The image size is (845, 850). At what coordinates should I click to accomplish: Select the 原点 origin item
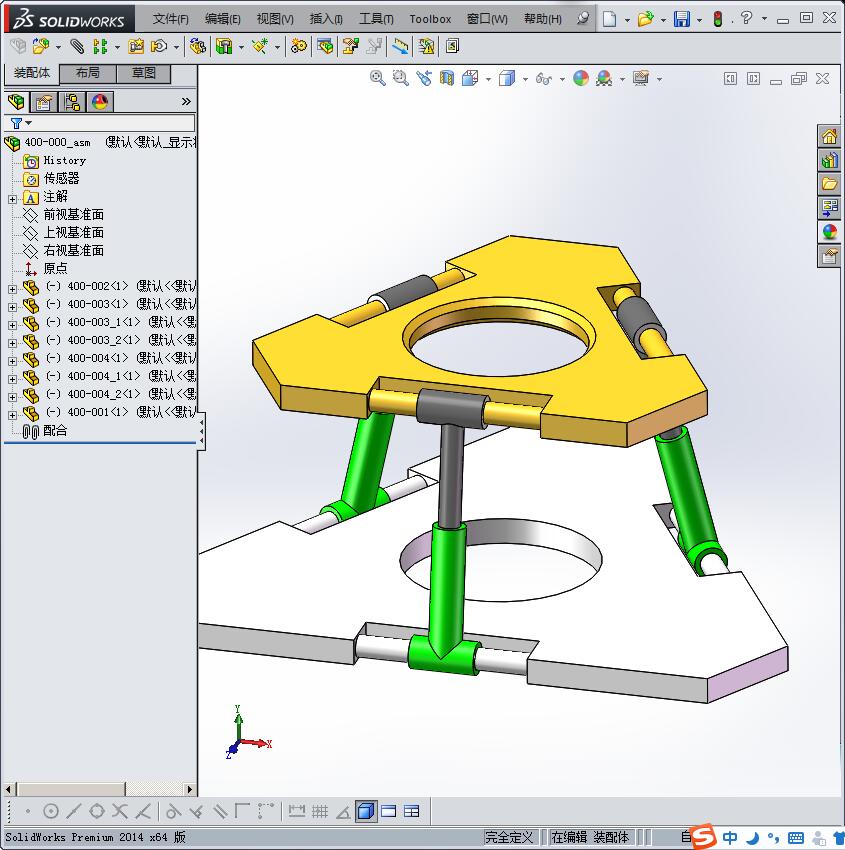click(x=55, y=269)
